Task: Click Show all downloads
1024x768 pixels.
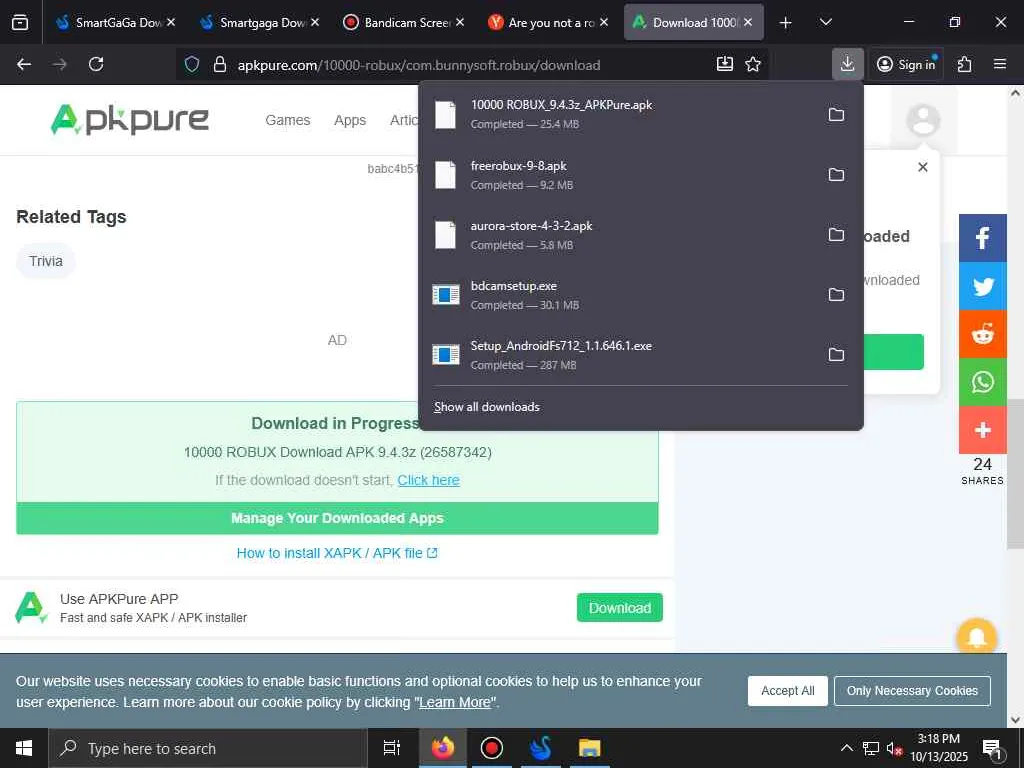Action: click(487, 407)
